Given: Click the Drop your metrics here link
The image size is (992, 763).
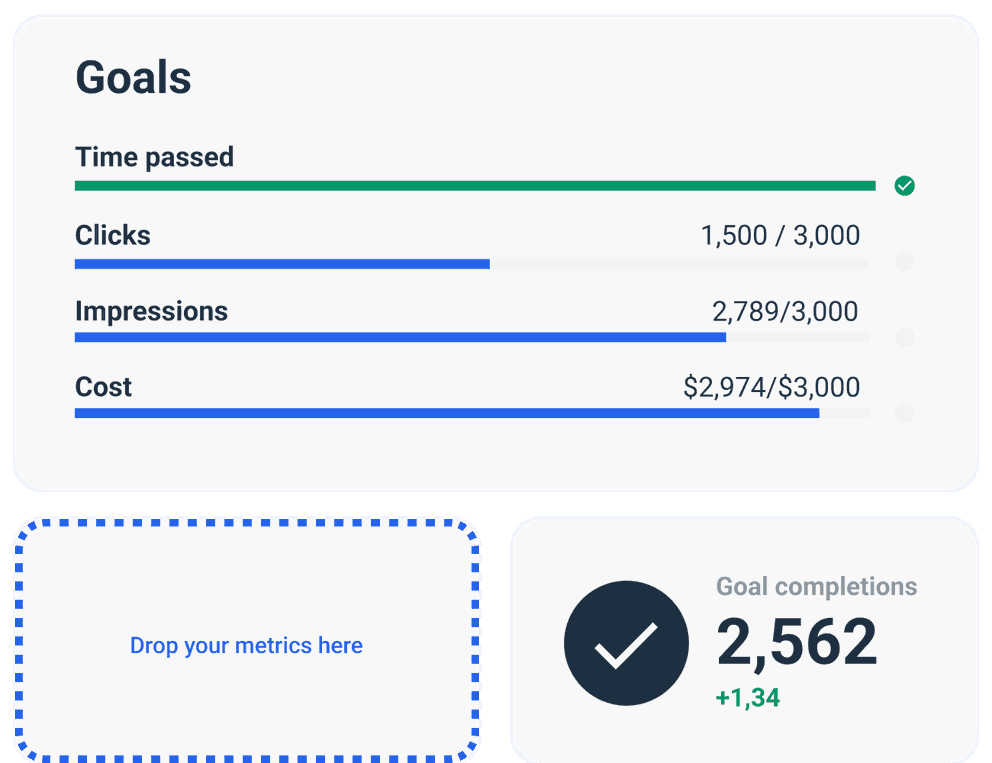Looking at the screenshot, I should [246, 645].
